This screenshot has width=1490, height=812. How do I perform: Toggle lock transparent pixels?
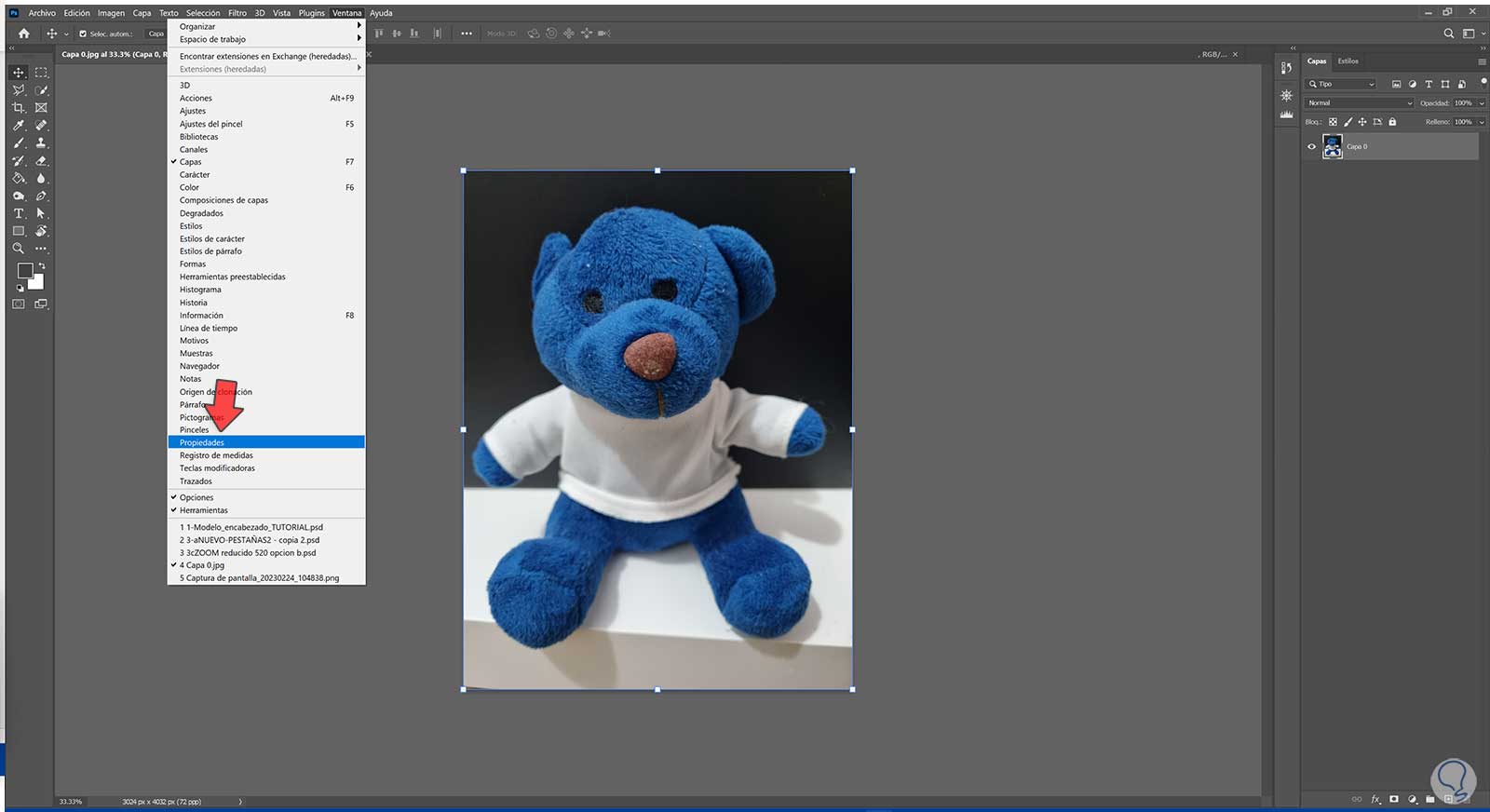tap(1333, 122)
